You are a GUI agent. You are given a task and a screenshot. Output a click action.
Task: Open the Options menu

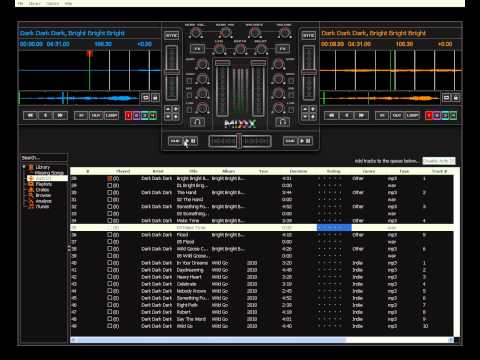[x=52, y=3]
